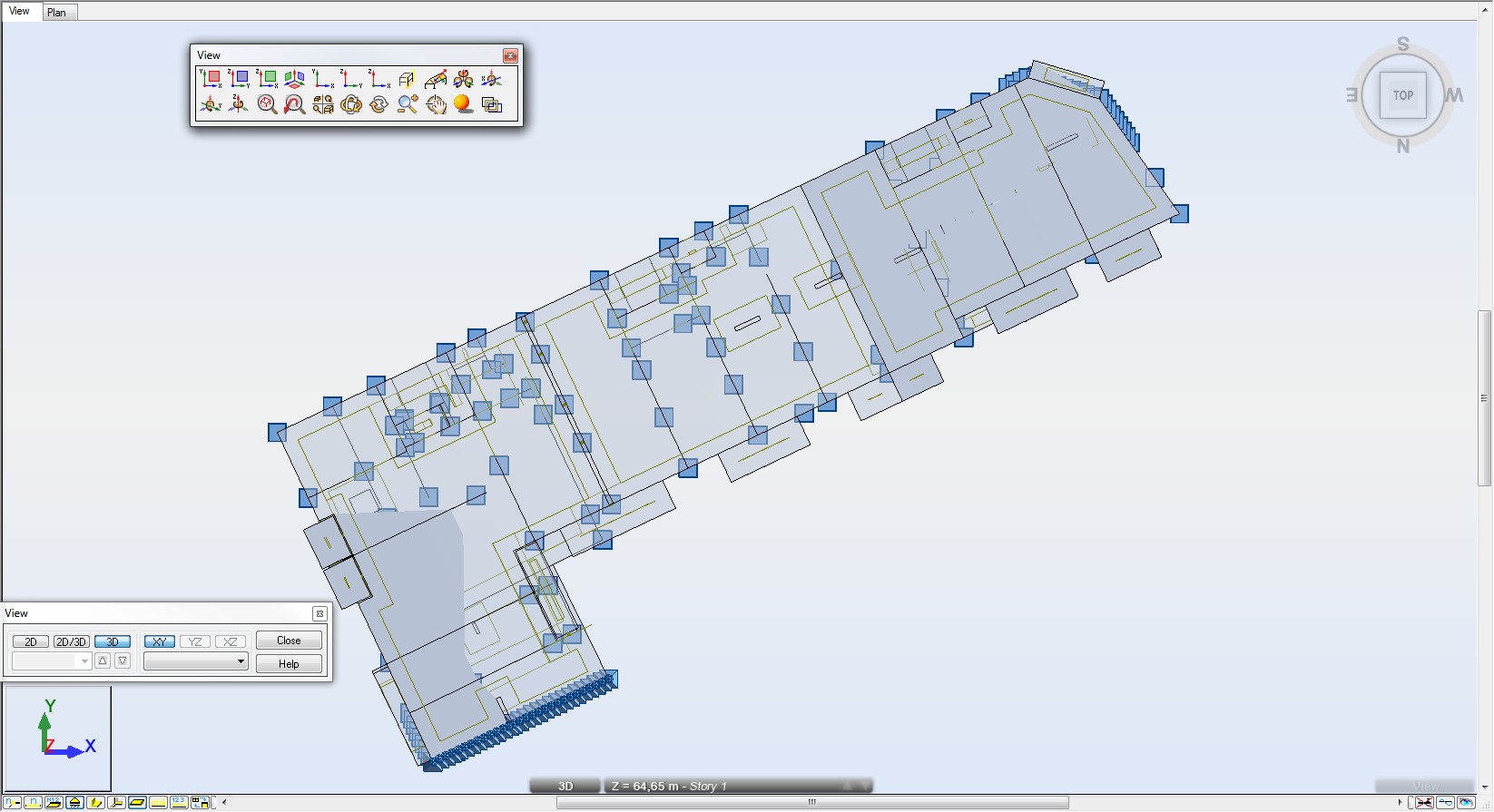Toggle load symbols display icon
Viewport: 1494px width, 812px height.
point(159,802)
